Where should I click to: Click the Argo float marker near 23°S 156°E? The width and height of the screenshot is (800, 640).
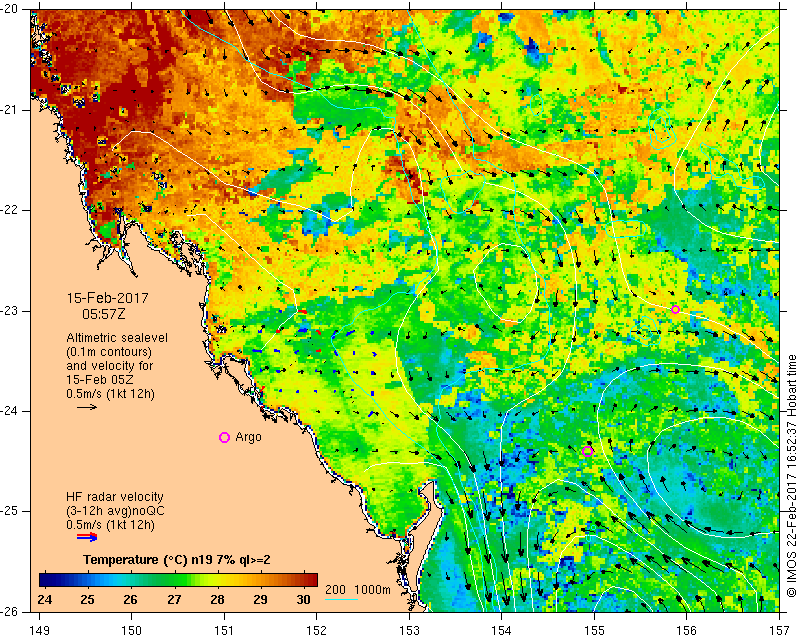676,309
